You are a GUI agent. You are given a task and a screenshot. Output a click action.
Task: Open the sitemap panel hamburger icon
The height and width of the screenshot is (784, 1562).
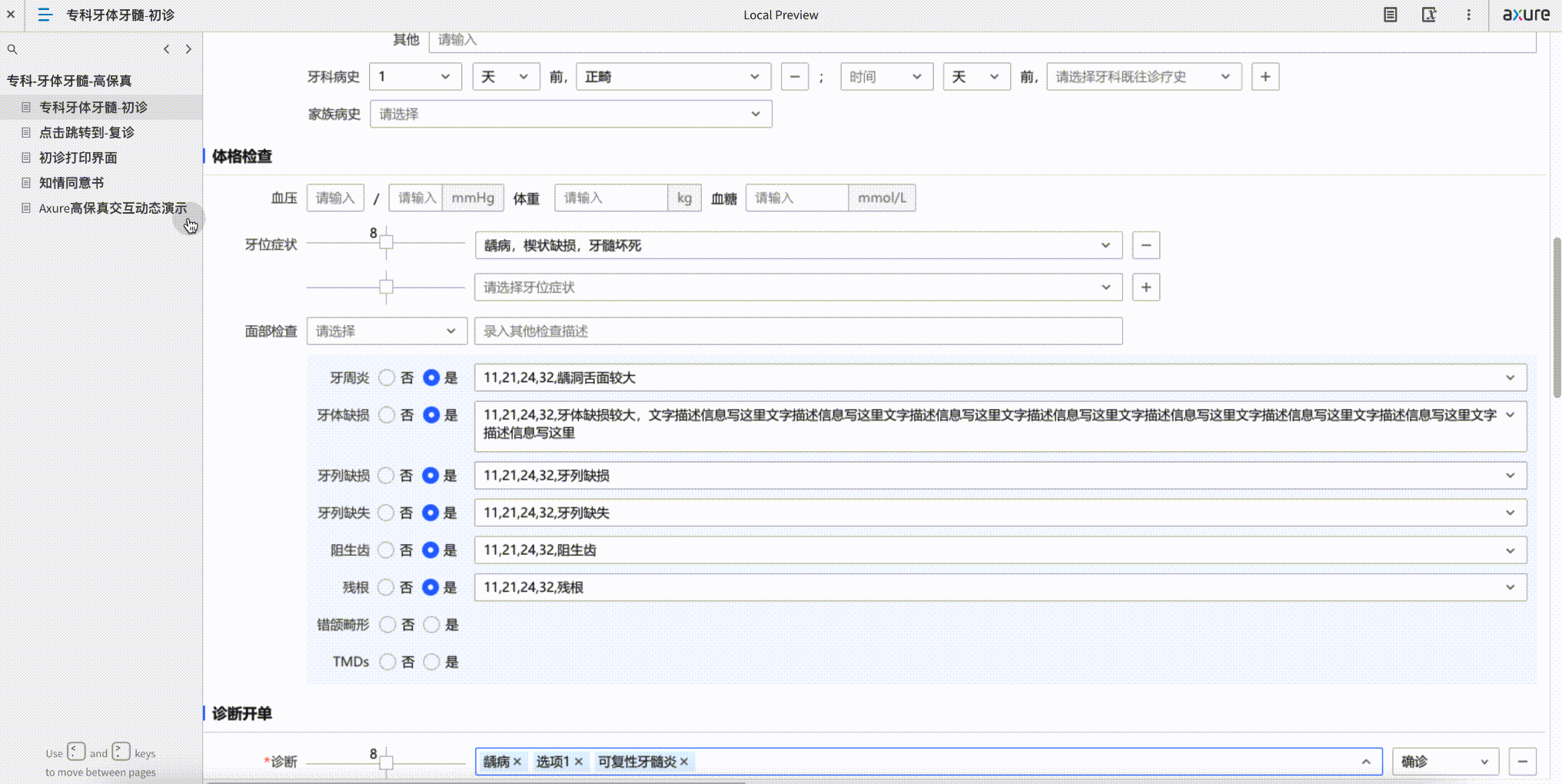[45, 15]
